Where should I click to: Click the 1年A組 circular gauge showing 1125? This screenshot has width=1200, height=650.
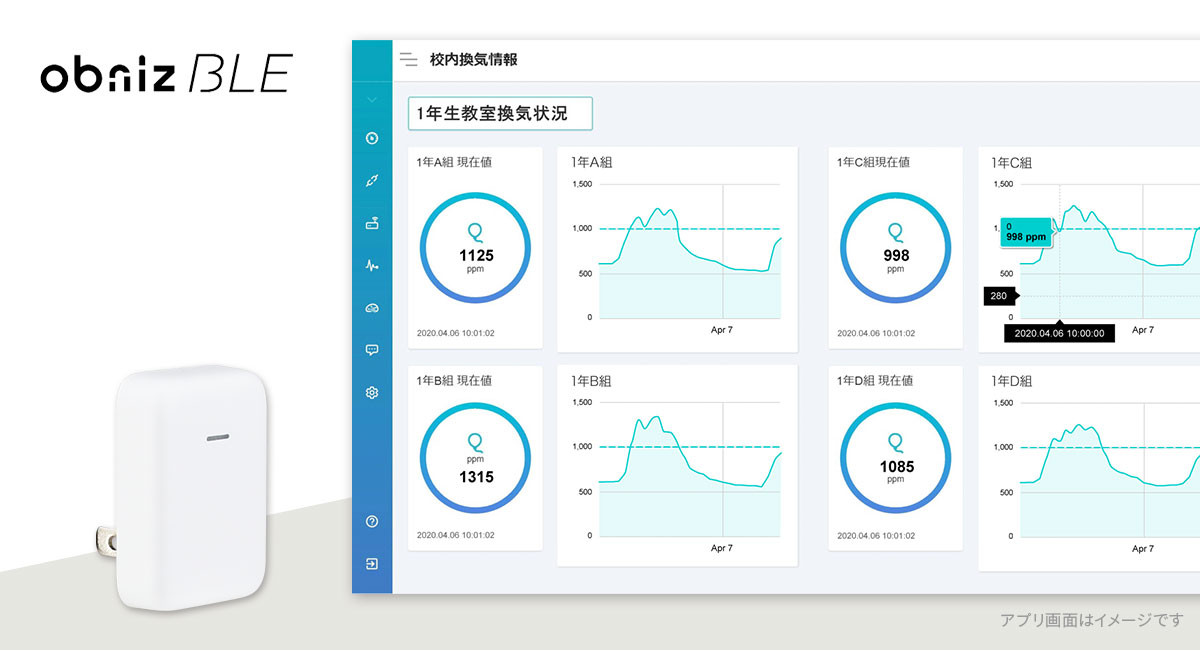point(476,247)
